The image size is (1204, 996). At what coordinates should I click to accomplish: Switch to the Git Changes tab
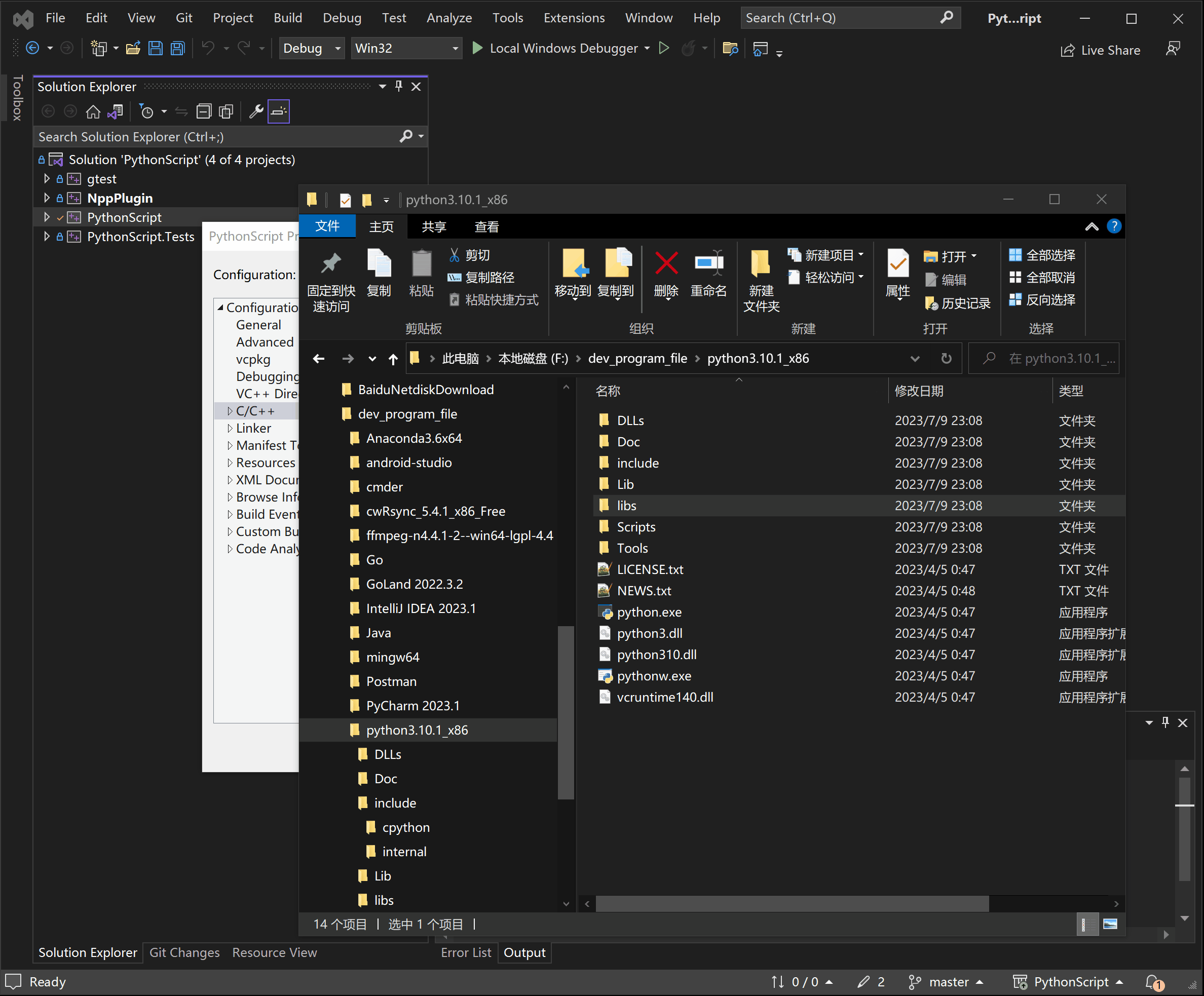184,952
